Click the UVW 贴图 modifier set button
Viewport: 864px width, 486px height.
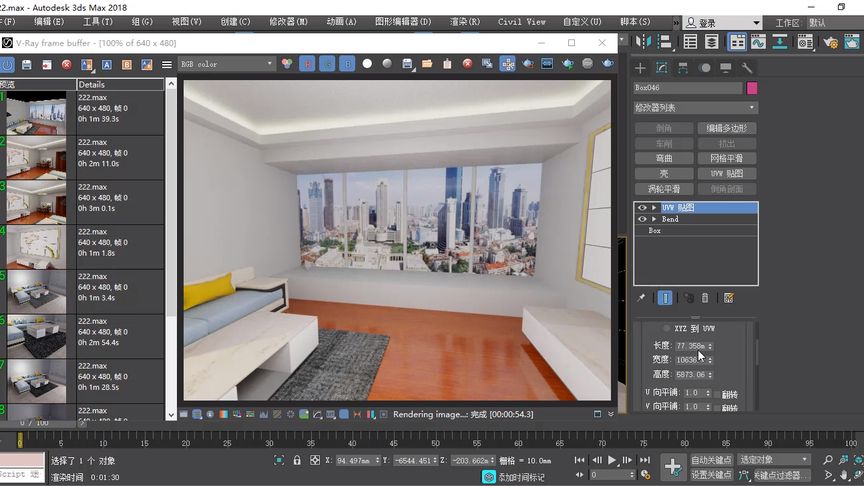pos(727,174)
